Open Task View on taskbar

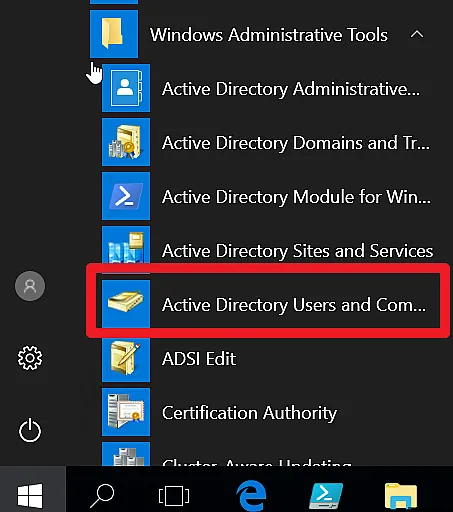coord(174,495)
